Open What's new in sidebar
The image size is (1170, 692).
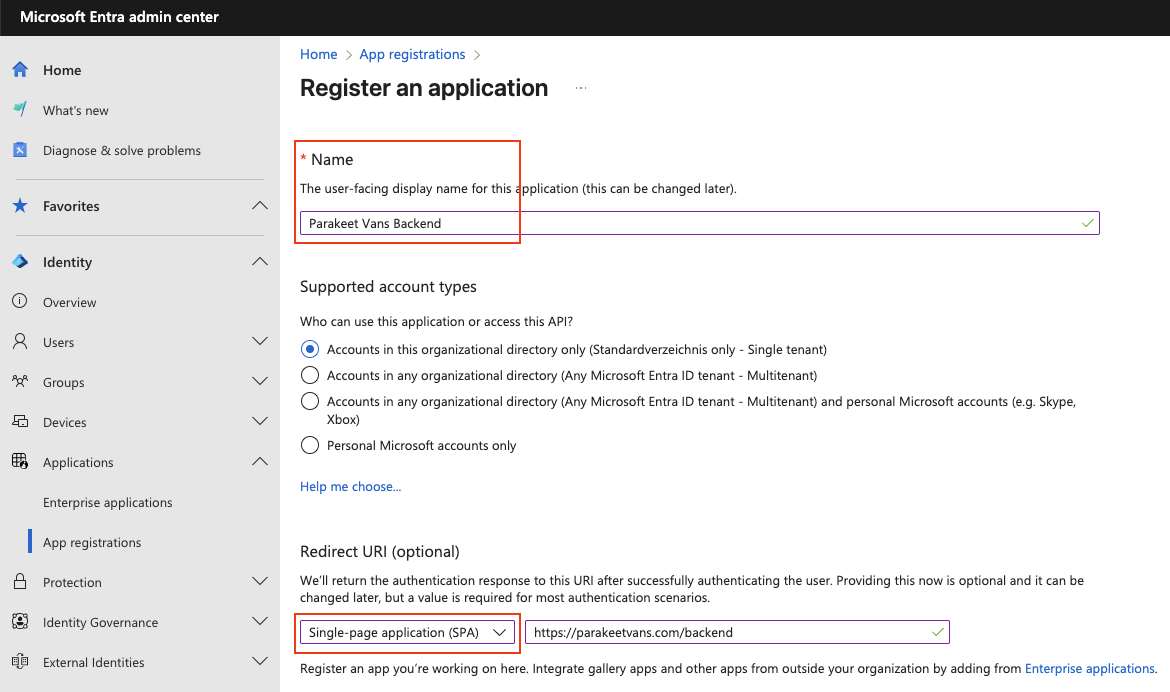(x=75, y=110)
